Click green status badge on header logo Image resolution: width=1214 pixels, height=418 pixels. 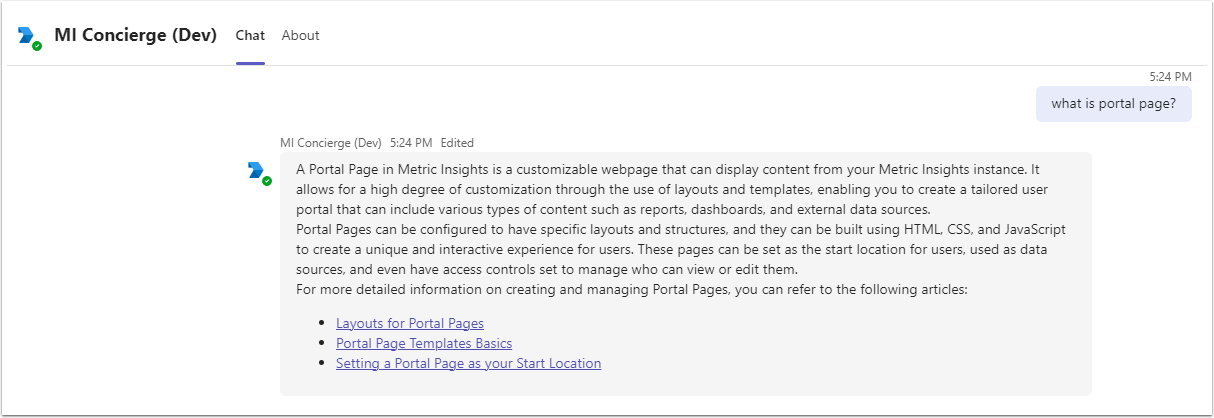point(37,46)
